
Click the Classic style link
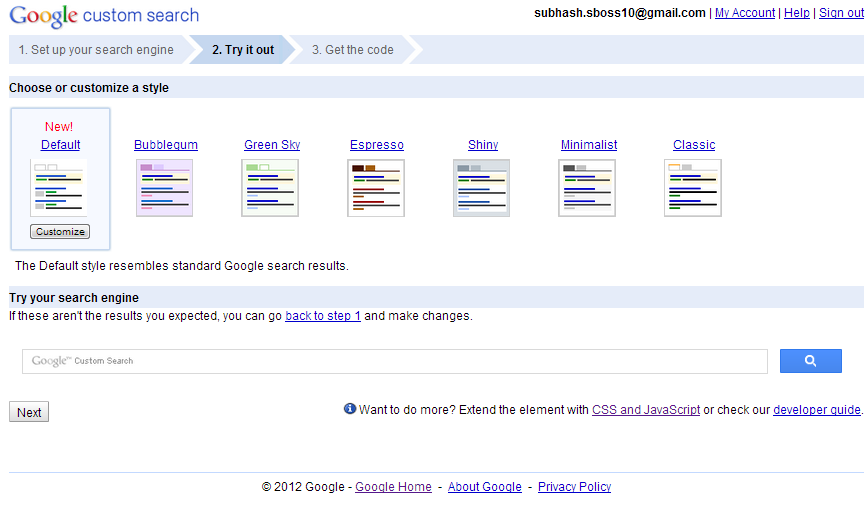694,145
